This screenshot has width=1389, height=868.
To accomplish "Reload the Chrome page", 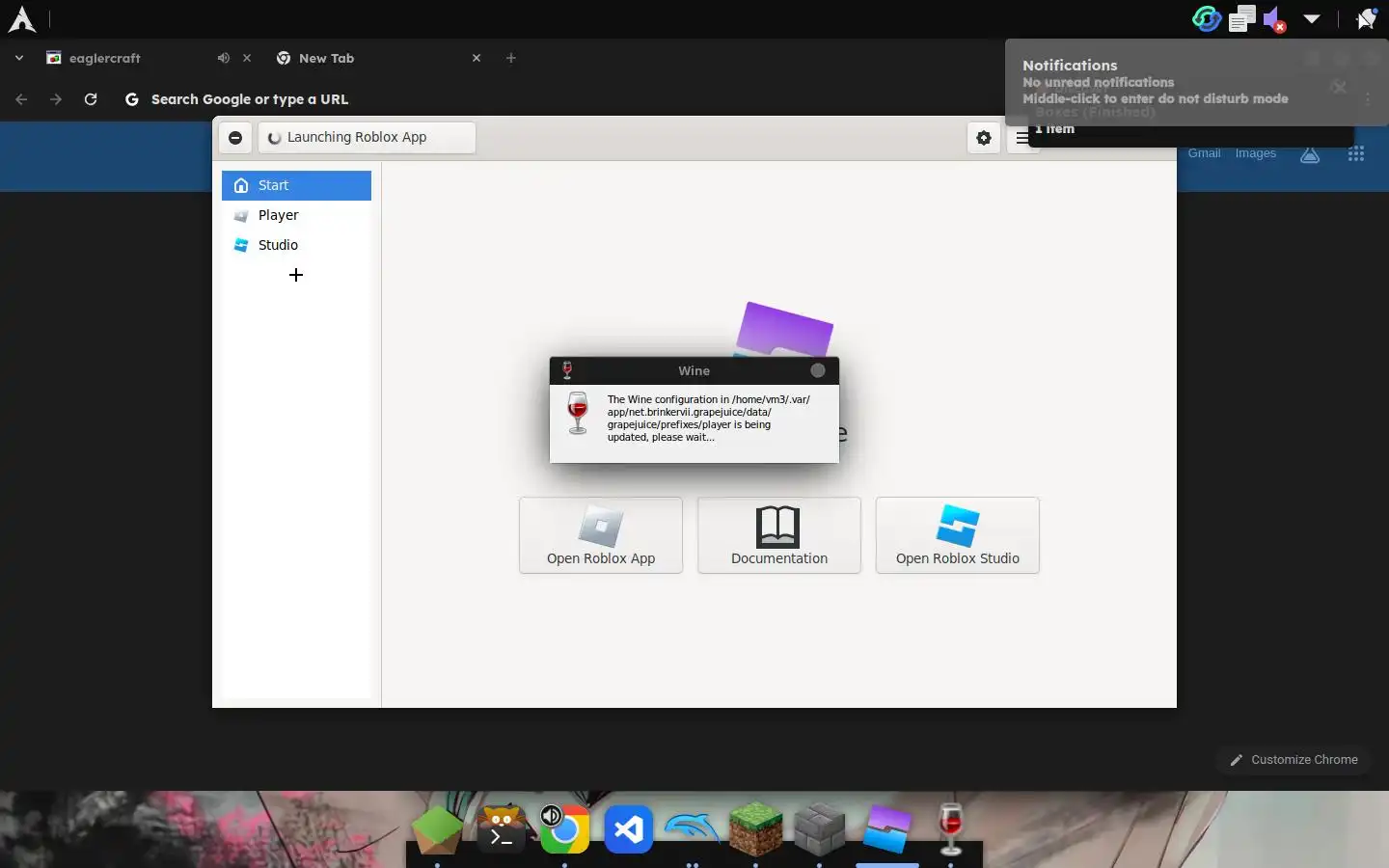I will (91, 99).
